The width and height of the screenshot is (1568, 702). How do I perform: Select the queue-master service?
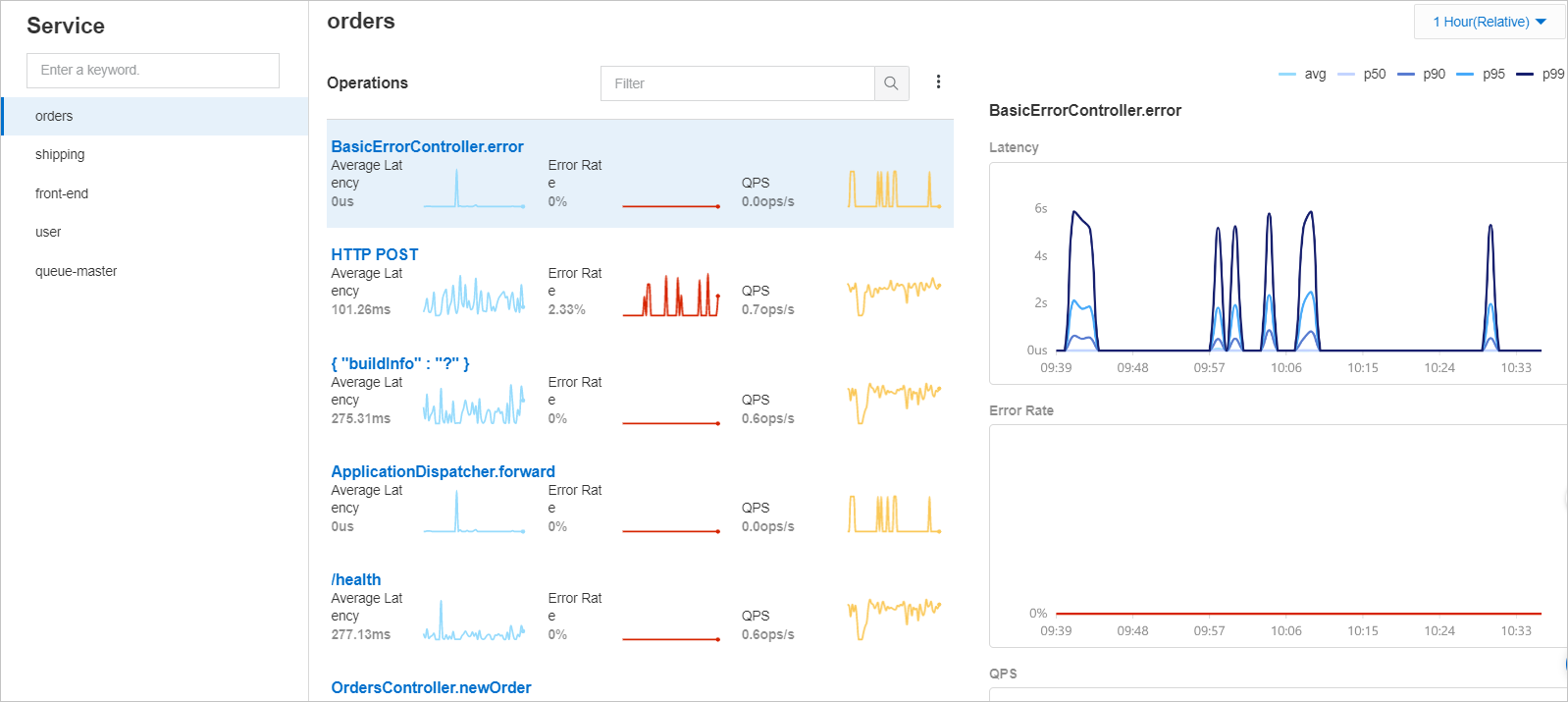pos(155,271)
